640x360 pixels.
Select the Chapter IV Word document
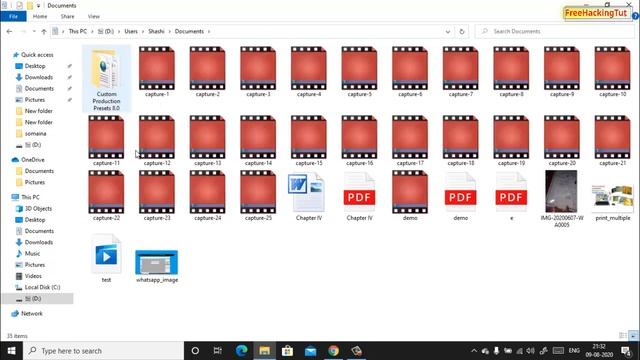pos(309,196)
